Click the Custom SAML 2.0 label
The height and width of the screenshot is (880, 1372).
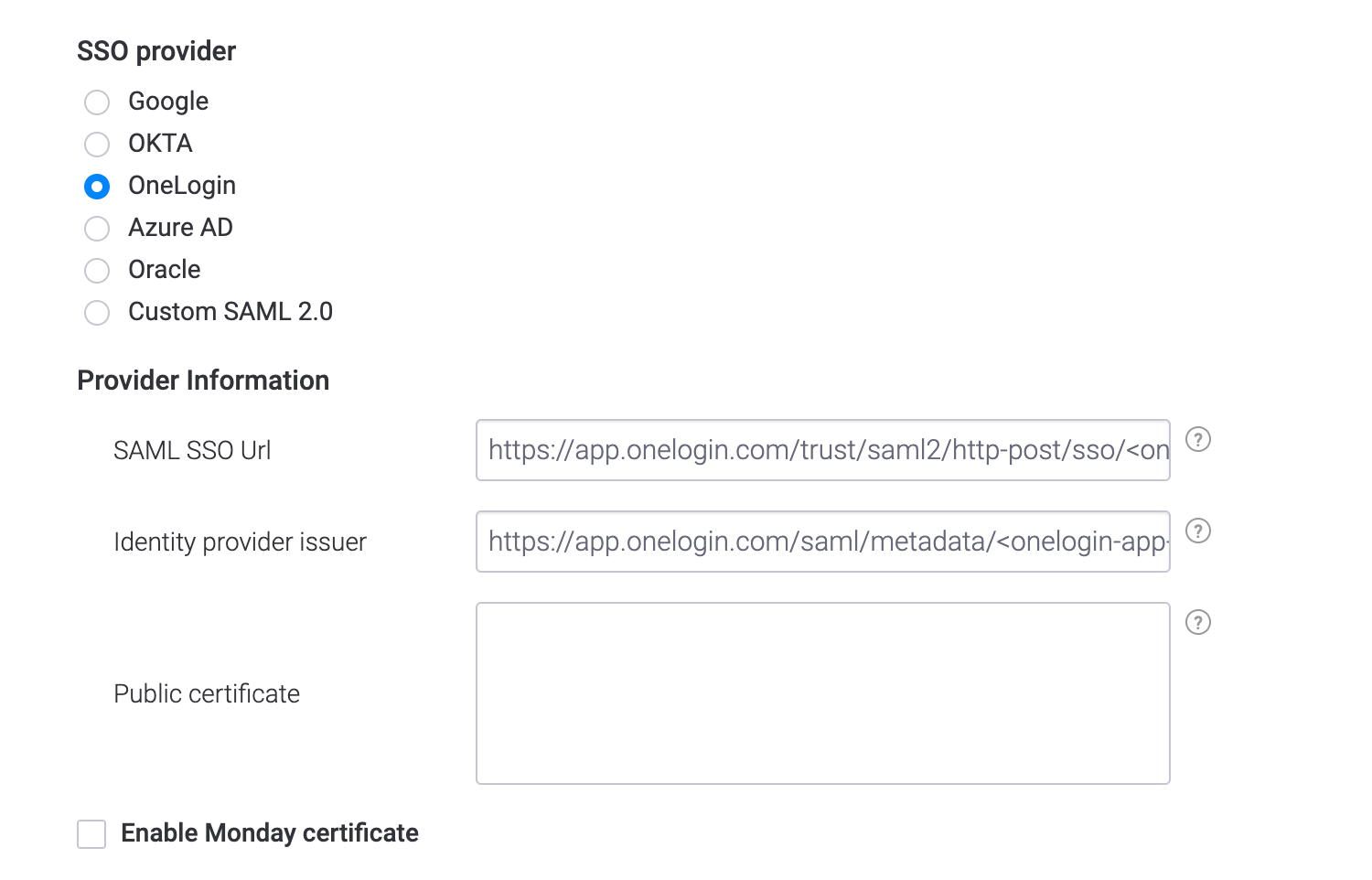click(230, 312)
